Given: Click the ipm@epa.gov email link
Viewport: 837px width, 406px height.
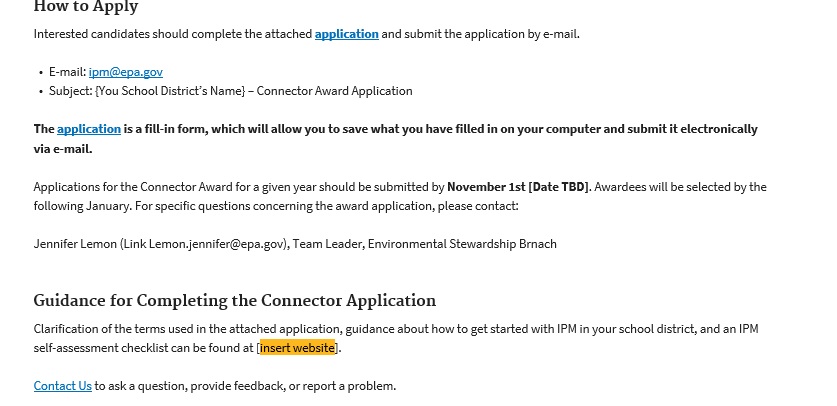Looking at the screenshot, I should [x=125, y=72].
